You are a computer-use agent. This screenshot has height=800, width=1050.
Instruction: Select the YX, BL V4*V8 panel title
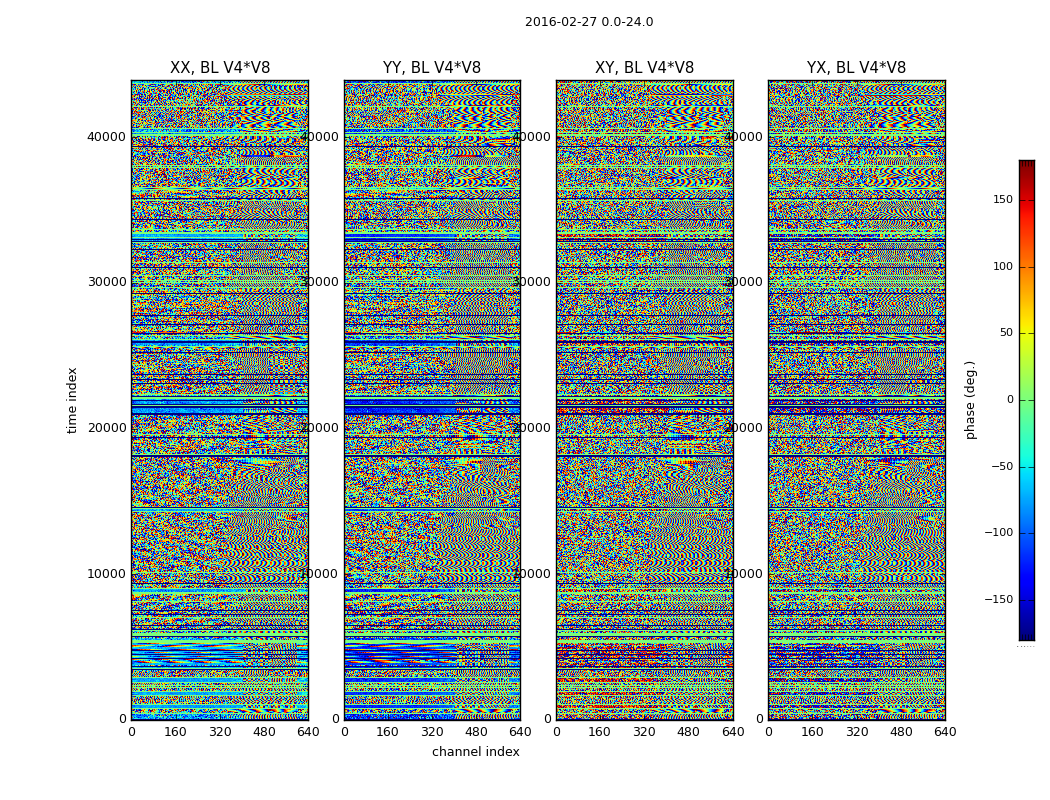856,68
